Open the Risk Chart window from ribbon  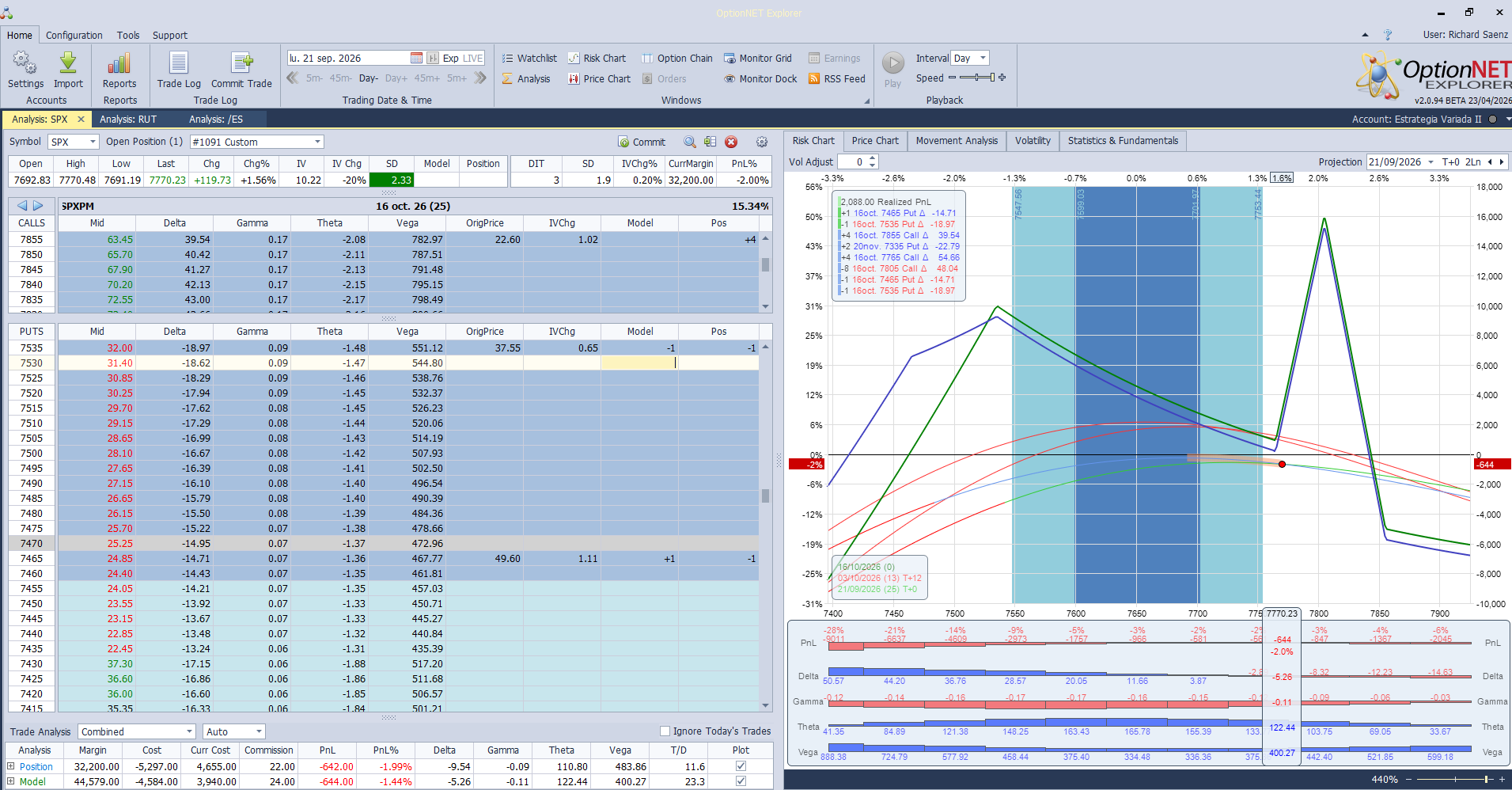tap(597, 58)
